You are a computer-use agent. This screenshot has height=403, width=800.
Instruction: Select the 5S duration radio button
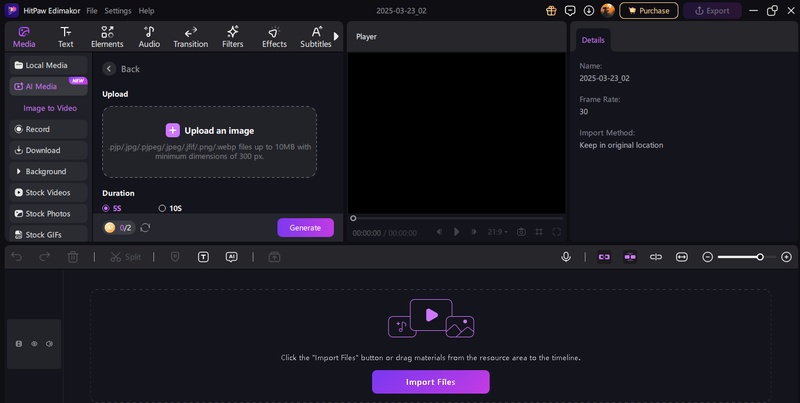[x=106, y=208]
